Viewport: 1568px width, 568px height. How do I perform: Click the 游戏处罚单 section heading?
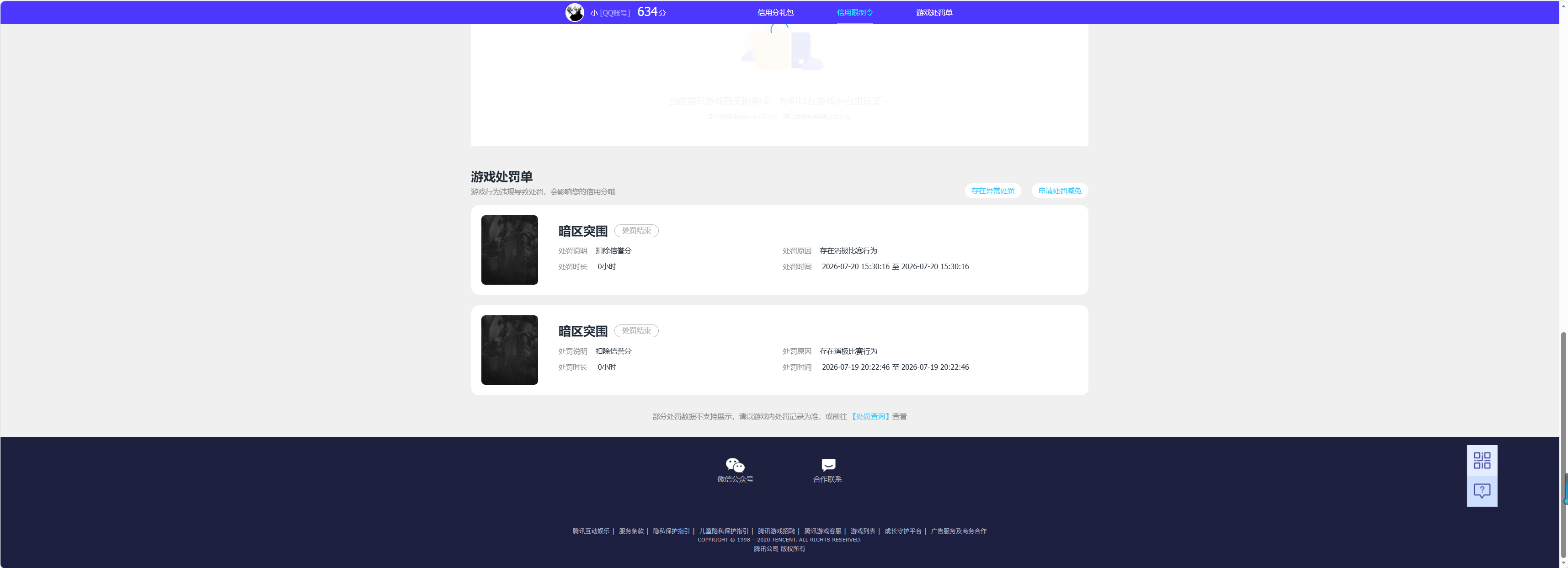(x=501, y=176)
